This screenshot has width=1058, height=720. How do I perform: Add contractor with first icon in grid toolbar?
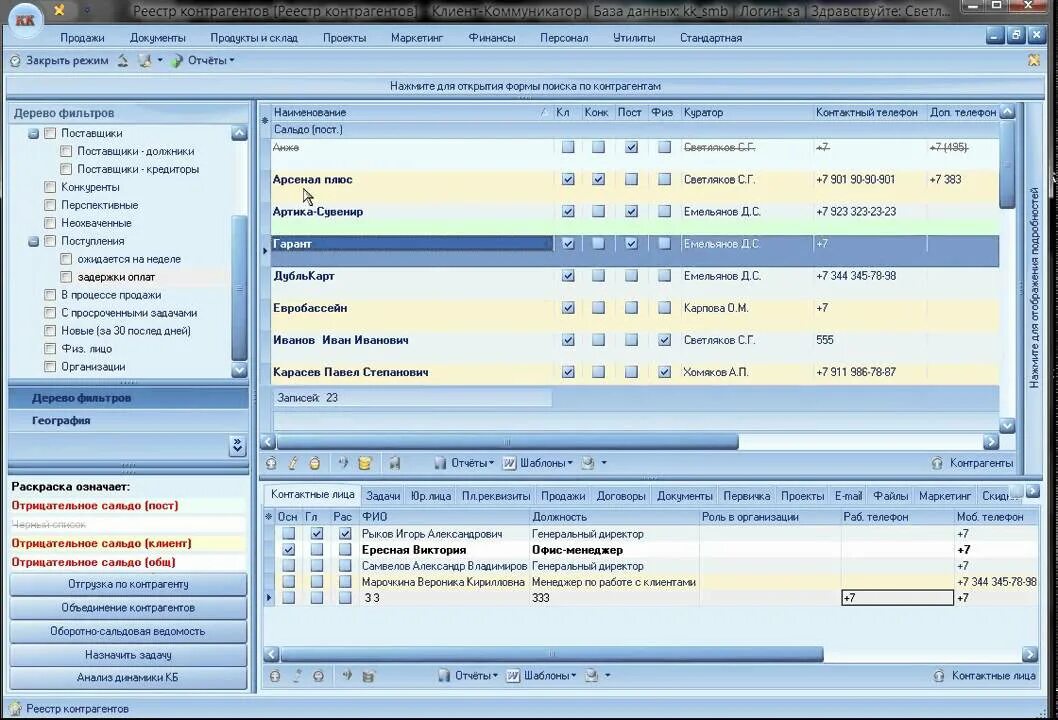click(271, 463)
